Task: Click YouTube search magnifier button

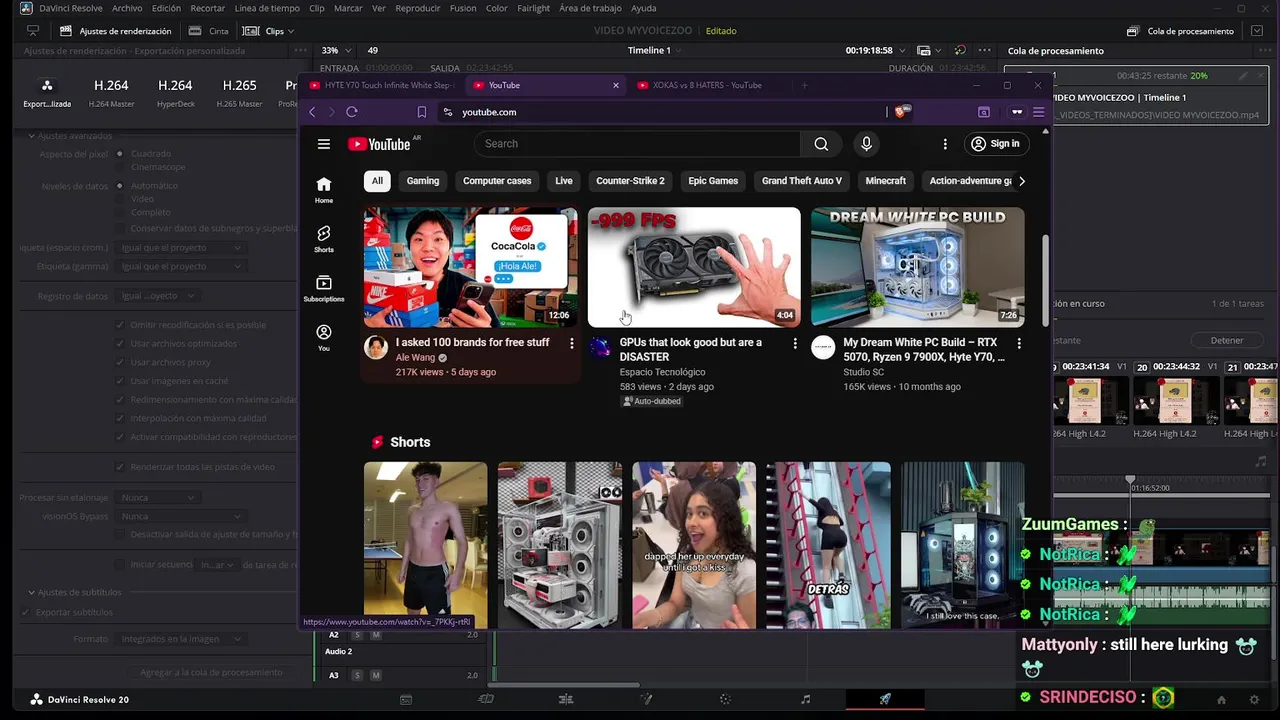Action: pos(821,144)
